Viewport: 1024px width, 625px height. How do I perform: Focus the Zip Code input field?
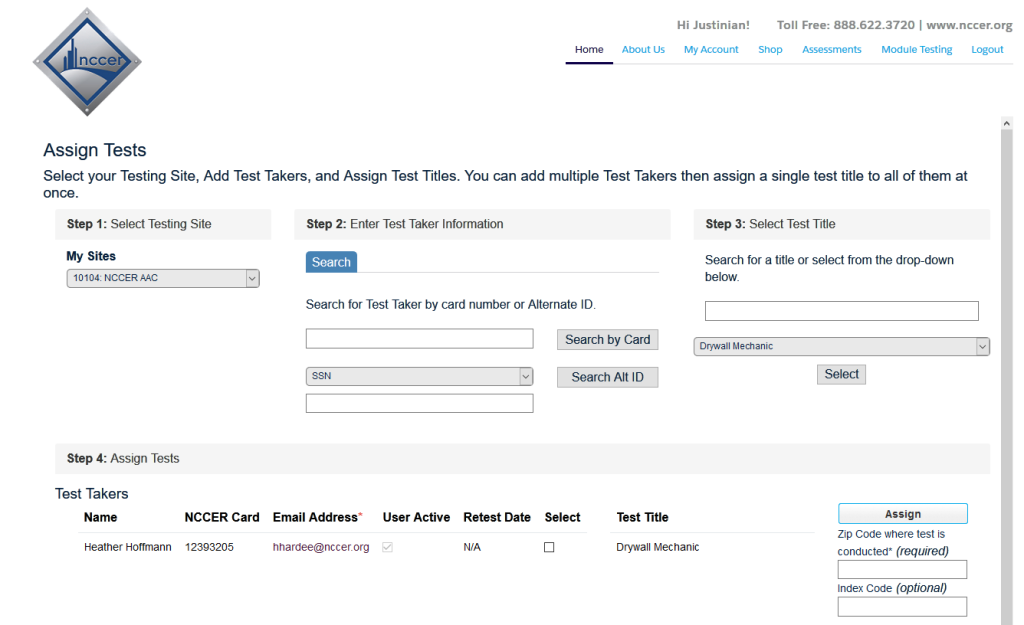902,569
